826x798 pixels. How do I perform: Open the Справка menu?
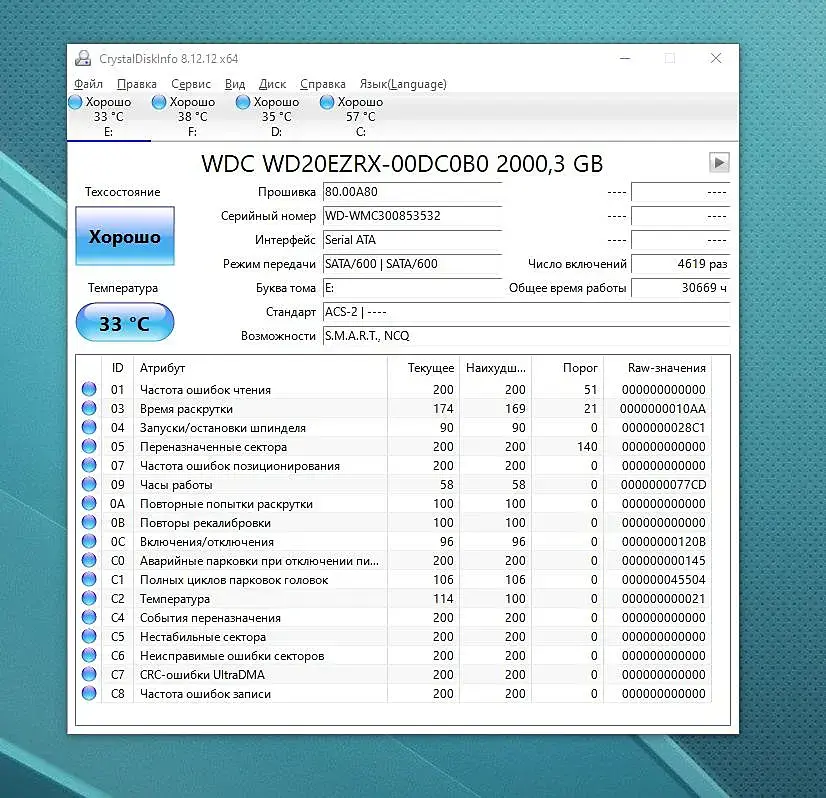point(322,84)
